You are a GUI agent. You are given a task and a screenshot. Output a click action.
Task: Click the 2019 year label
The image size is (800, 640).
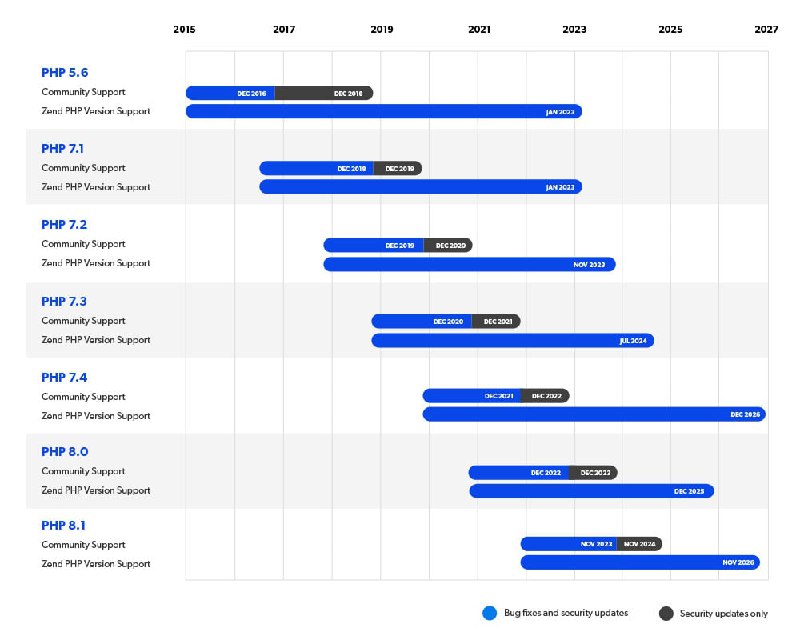[x=382, y=30]
